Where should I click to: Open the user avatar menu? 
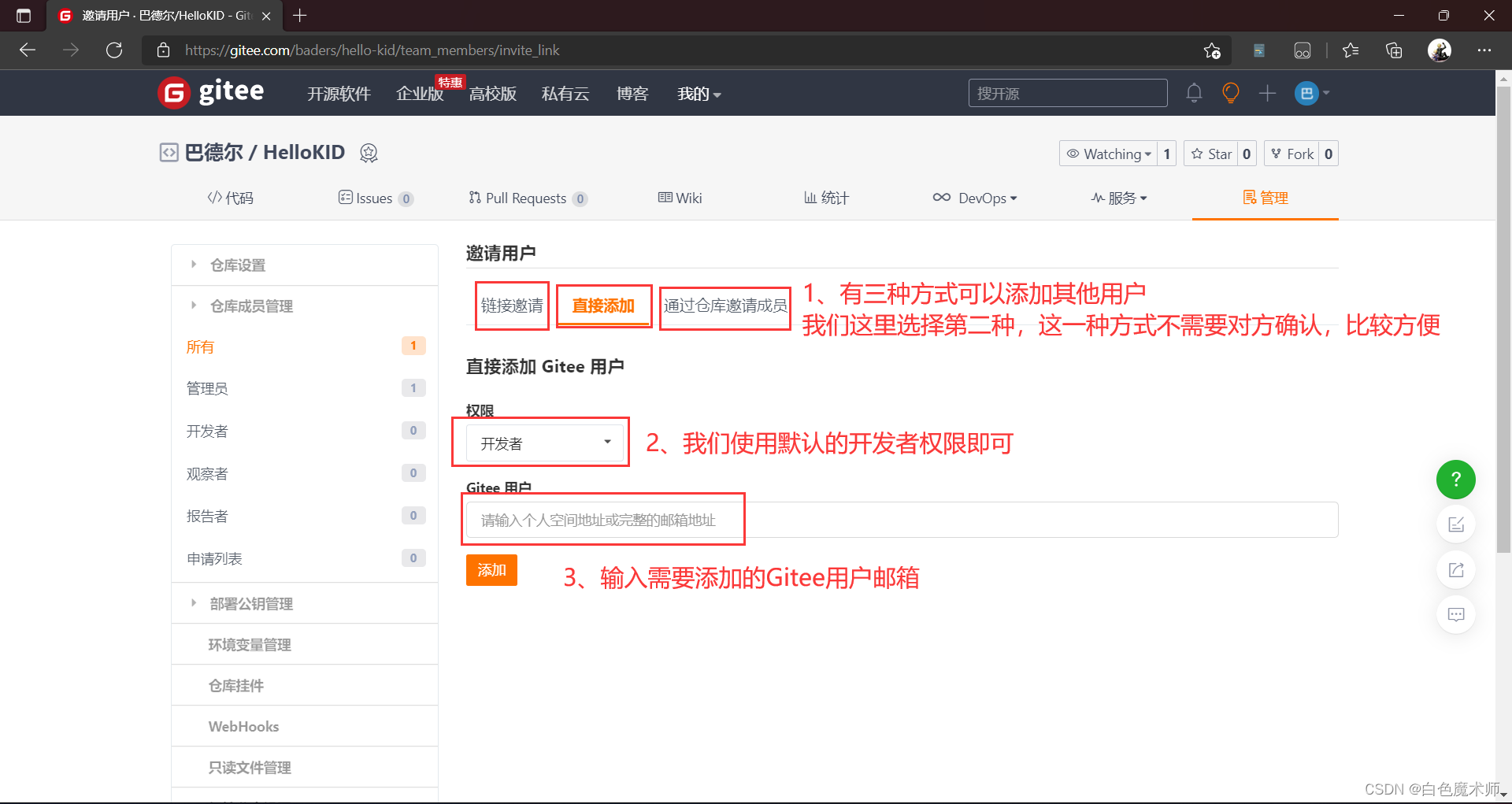coord(1312,93)
